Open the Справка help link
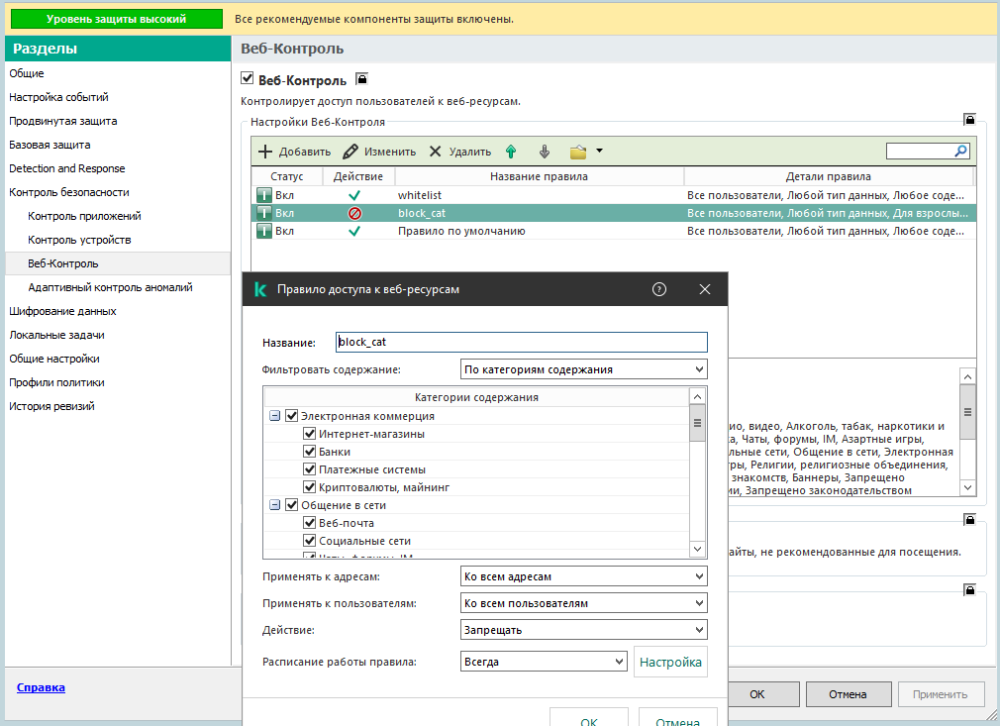The image size is (1000, 726). [x=41, y=688]
